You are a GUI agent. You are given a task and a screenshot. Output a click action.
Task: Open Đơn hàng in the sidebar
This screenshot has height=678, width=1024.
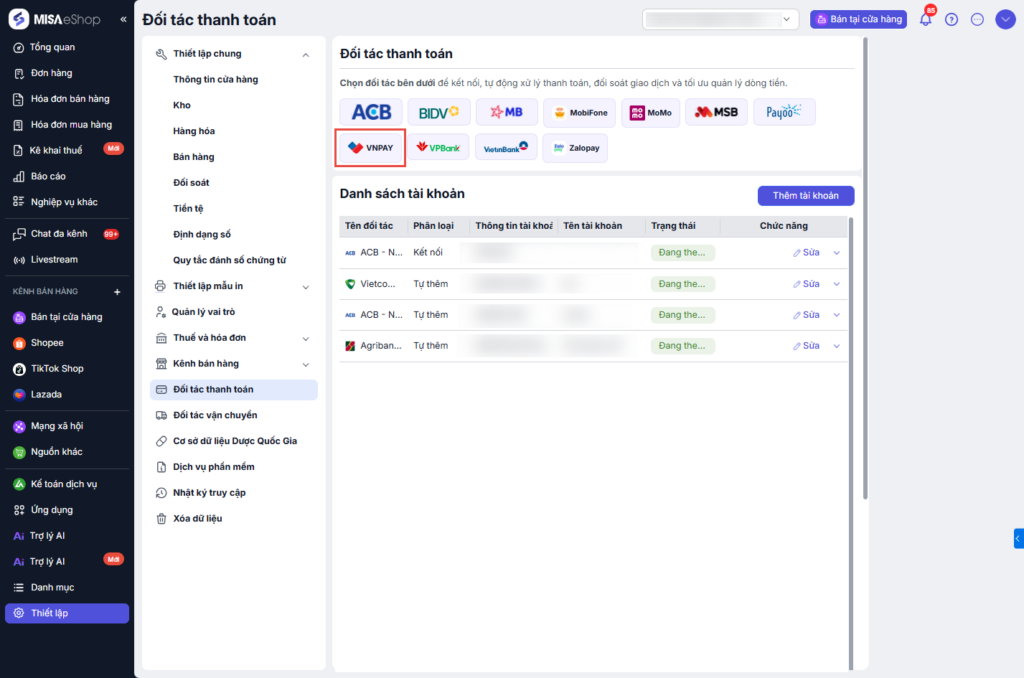pyautogui.click(x=51, y=73)
